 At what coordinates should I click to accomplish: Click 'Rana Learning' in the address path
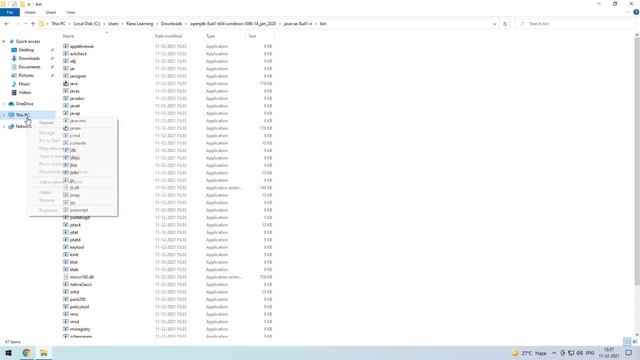tap(140, 24)
